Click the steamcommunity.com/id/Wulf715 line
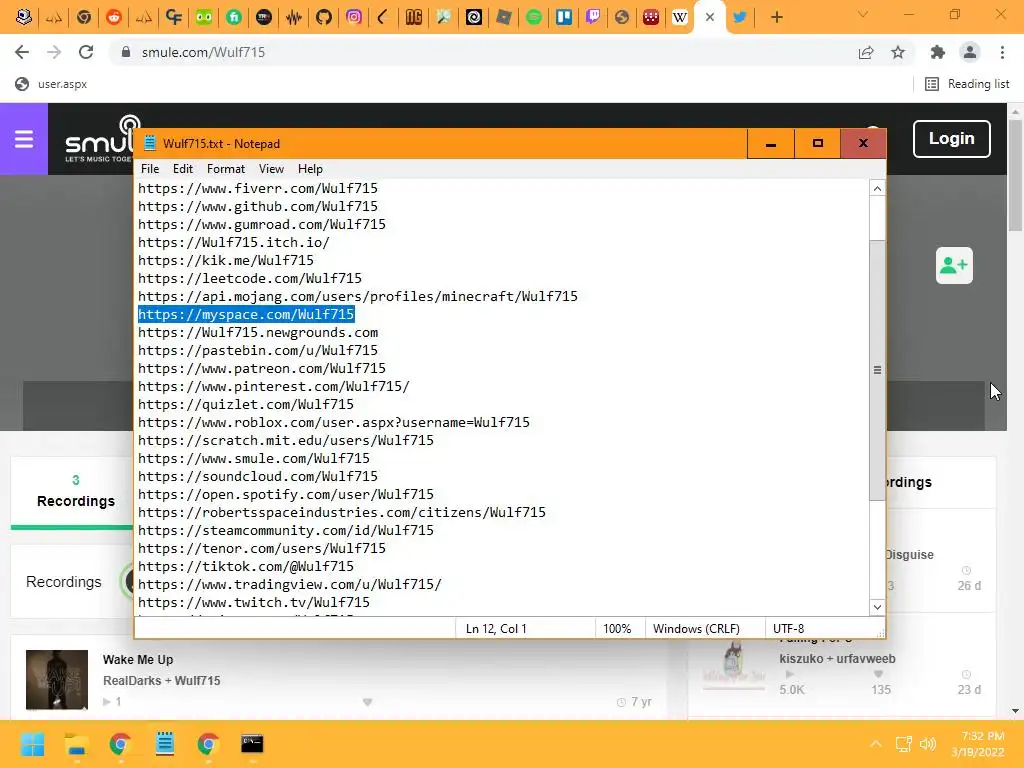 285,530
